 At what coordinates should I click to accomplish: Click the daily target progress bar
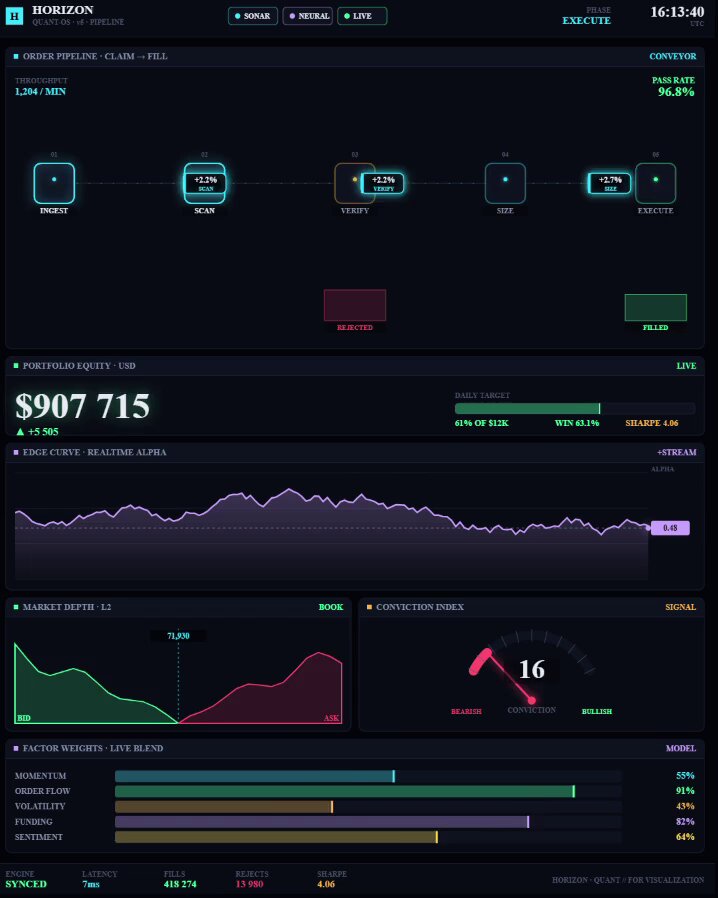(x=575, y=408)
